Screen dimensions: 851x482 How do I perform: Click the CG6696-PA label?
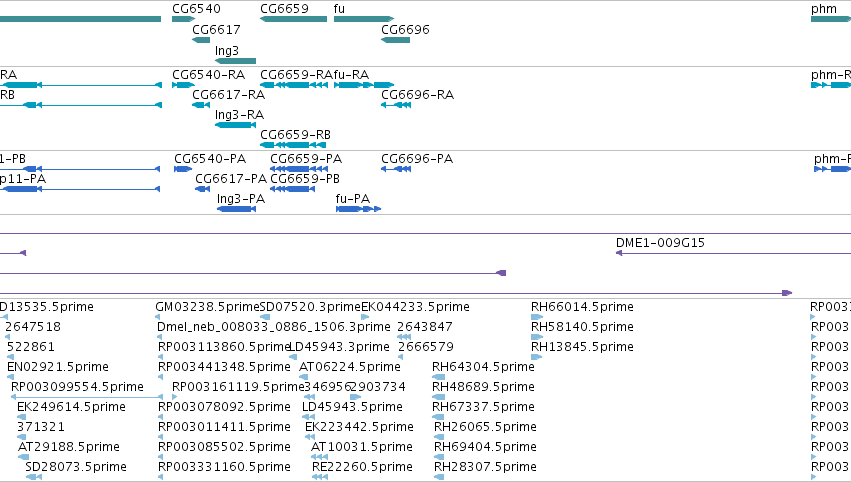click(417, 158)
